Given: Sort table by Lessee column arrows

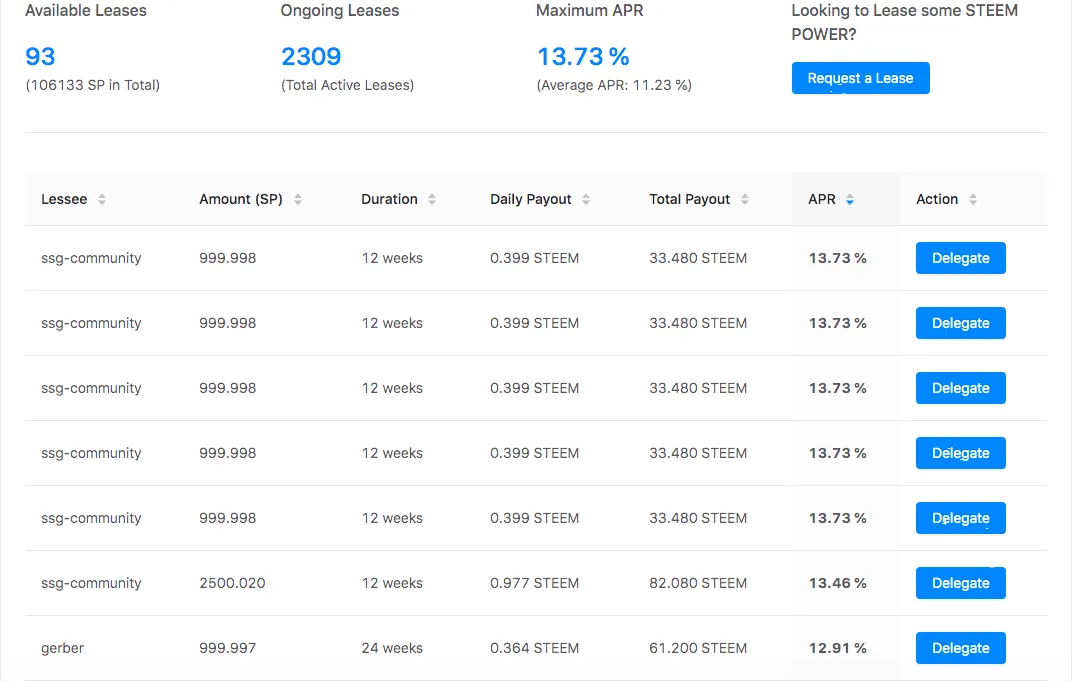Looking at the screenshot, I should pyautogui.click(x=102, y=199).
